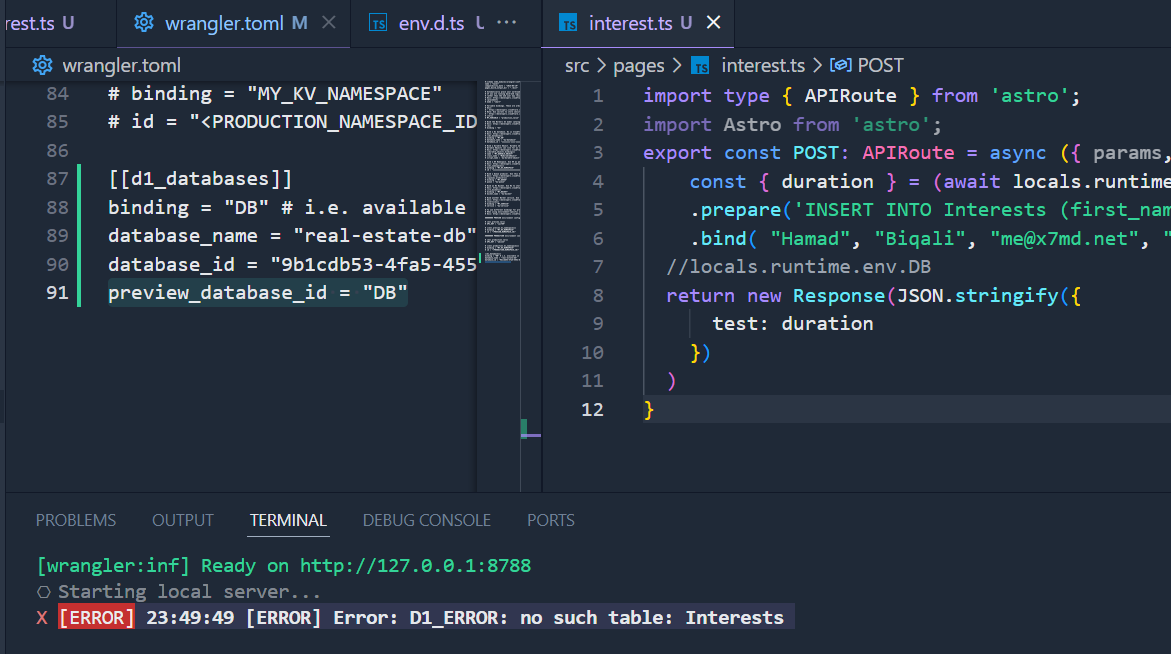
Task: Click the partially visible rest.ts tab
Action: [40, 23]
